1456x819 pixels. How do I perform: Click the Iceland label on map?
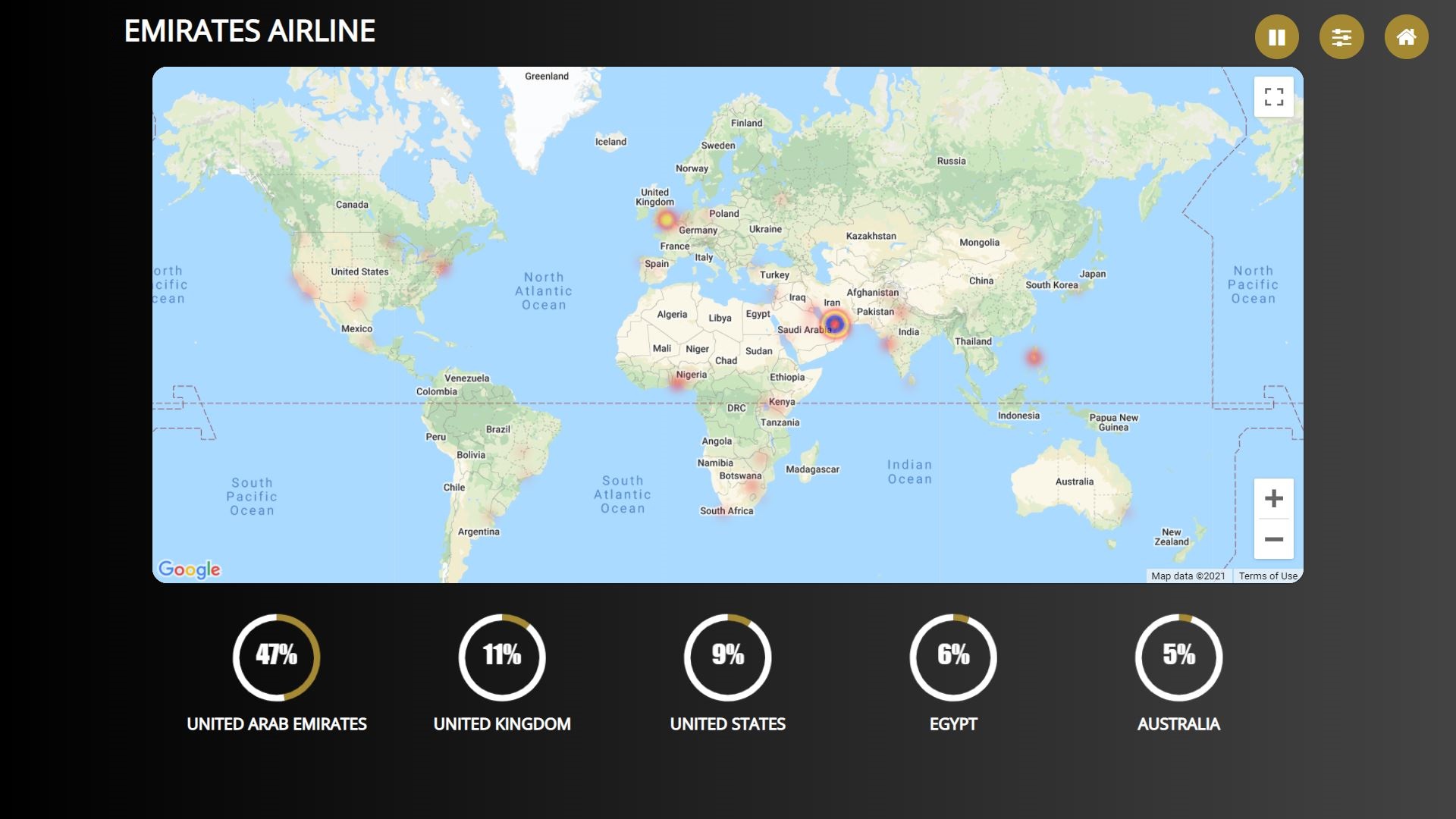click(x=610, y=142)
